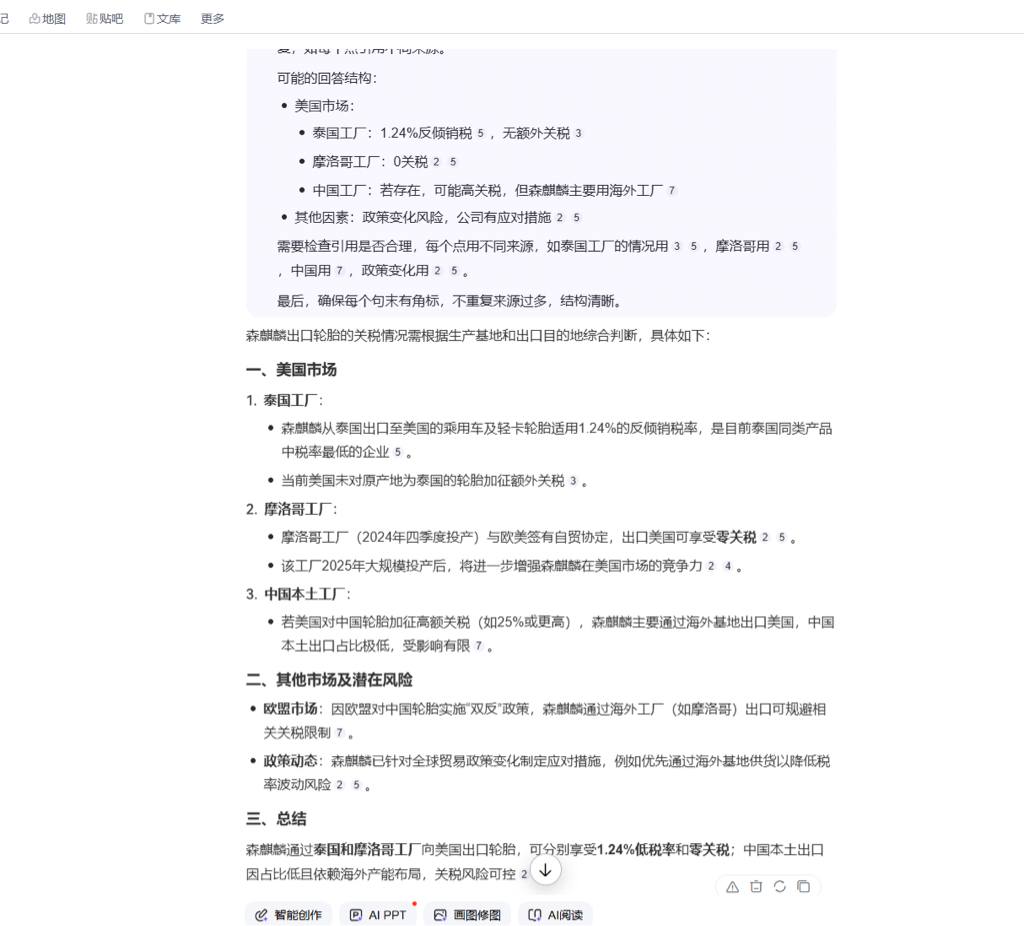Open citation 2 after 率波动风险
Image resolution: width=1024 pixels, height=926 pixels.
pyautogui.click(x=340, y=785)
